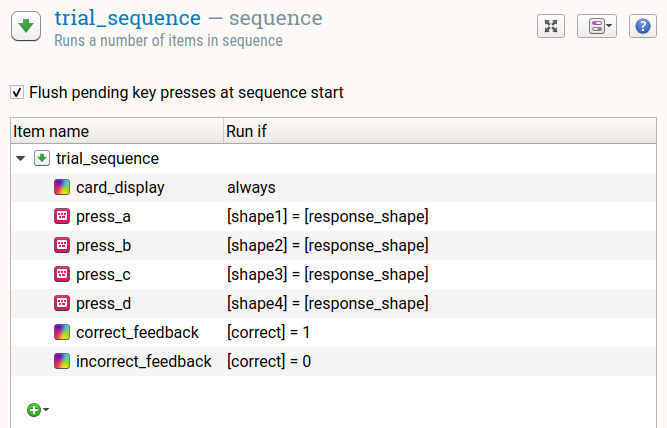Screen dimensions: 667x428
Task: Click the '[correct] = 0' condition cell
Action: tap(269, 361)
